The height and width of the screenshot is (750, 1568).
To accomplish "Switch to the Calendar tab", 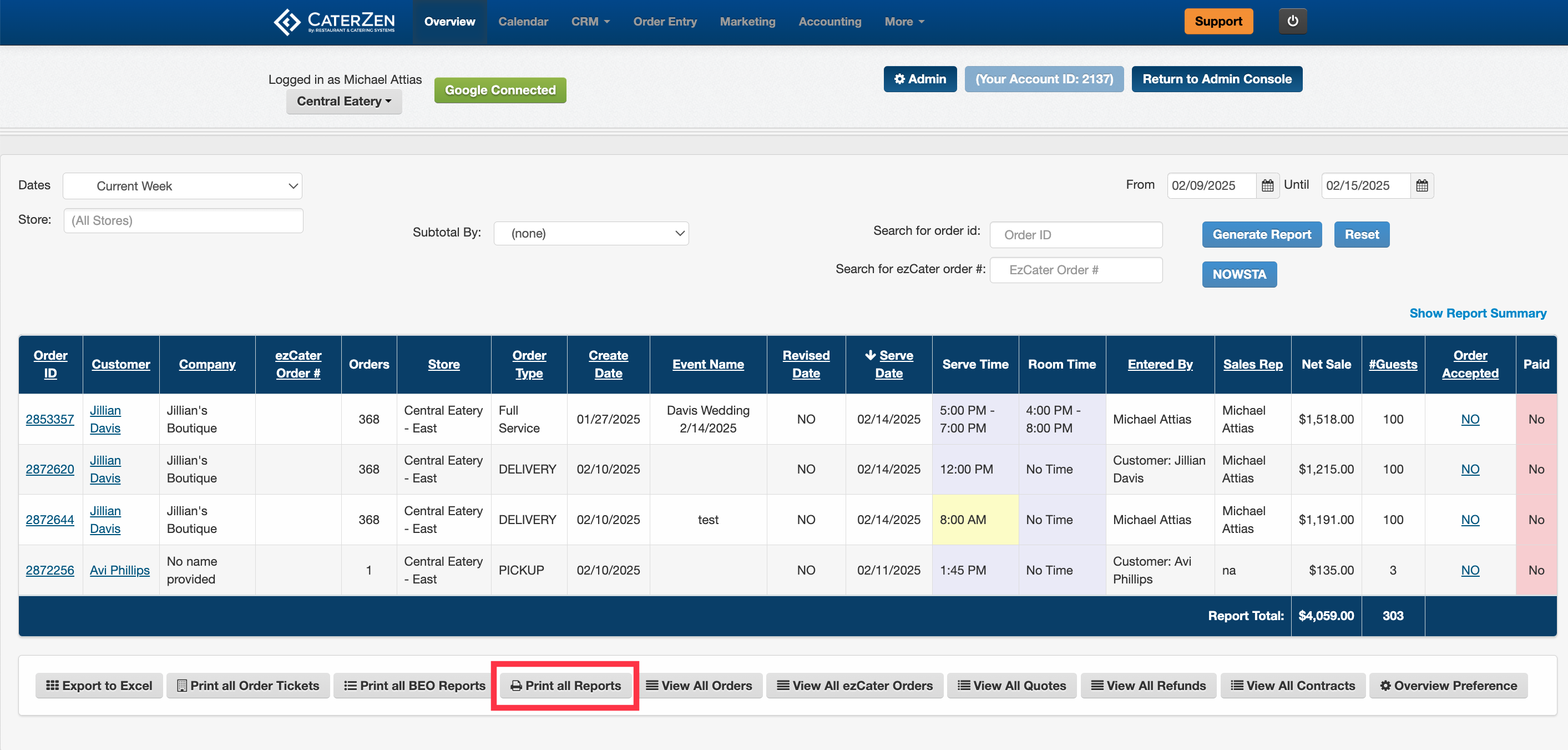I will 523,21.
